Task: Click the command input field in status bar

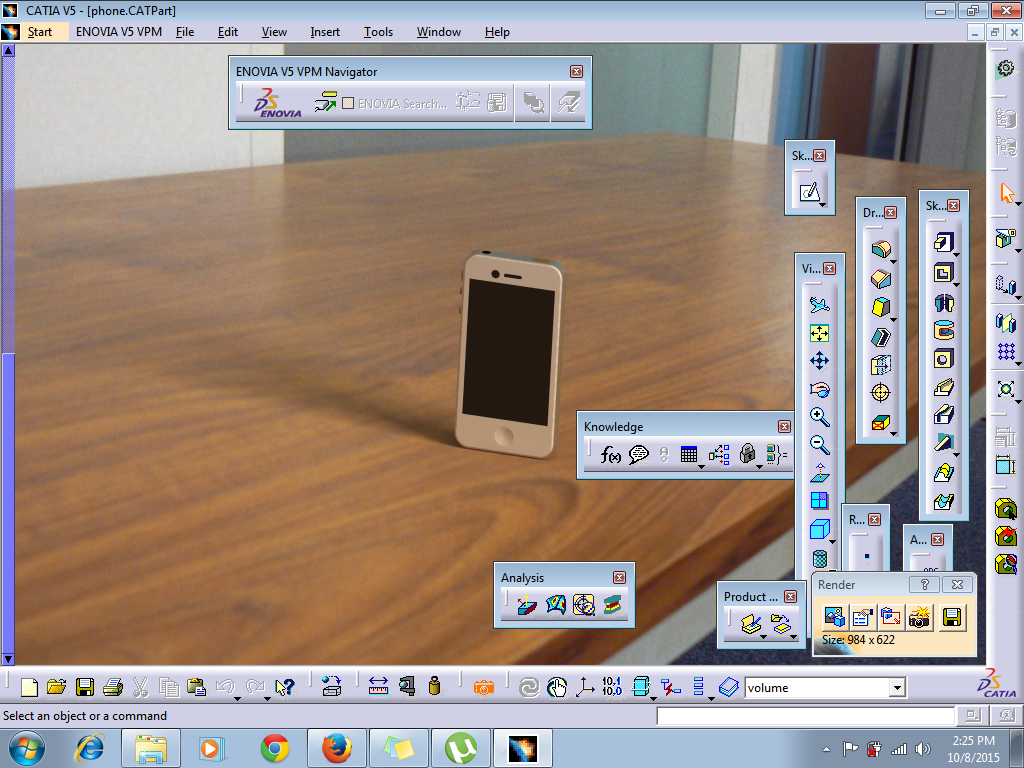Action: point(805,716)
